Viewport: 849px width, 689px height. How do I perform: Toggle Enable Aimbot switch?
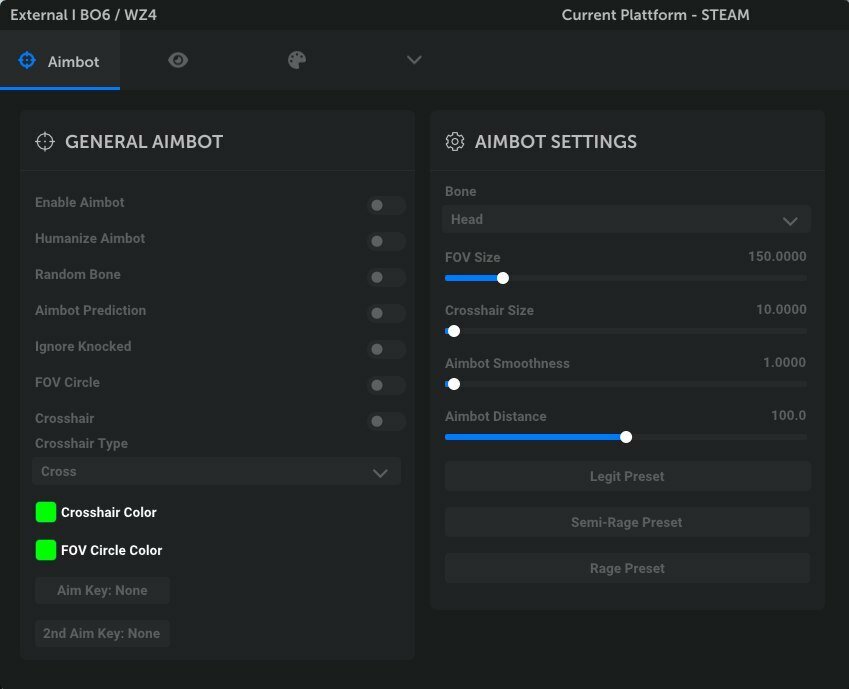[386, 205]
